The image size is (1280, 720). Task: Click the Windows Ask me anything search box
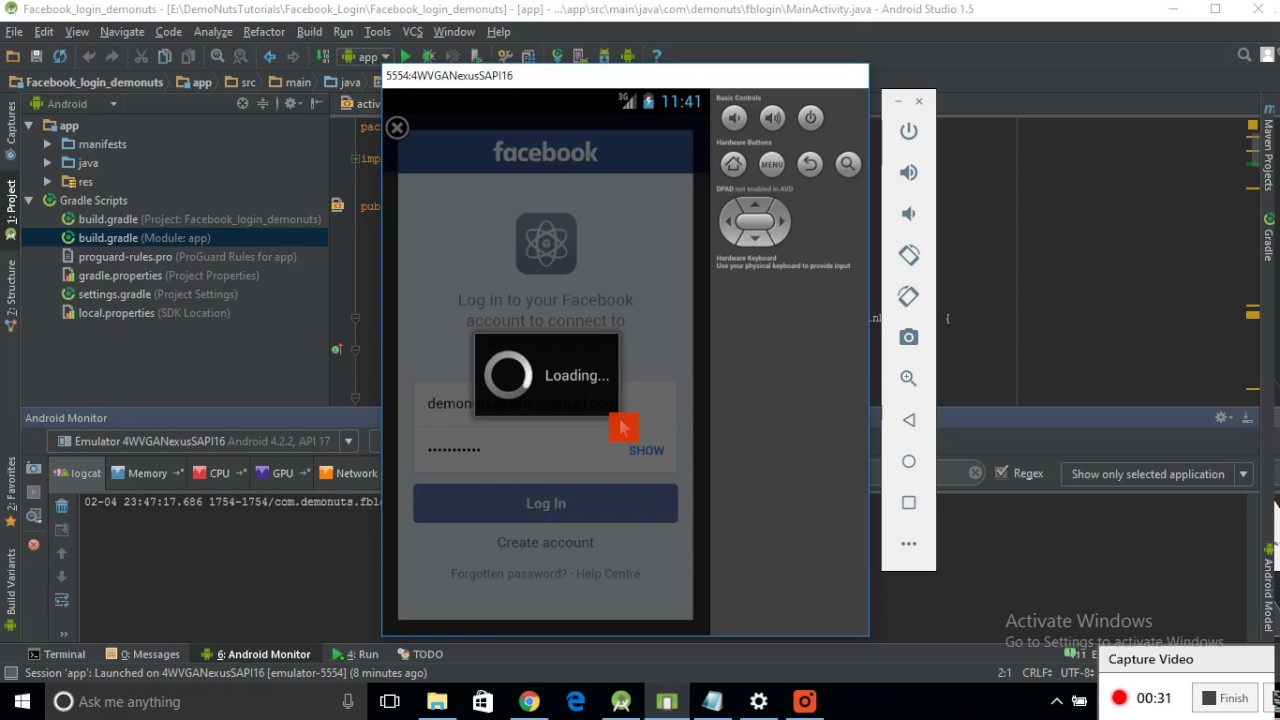click(x=205, y=702)
